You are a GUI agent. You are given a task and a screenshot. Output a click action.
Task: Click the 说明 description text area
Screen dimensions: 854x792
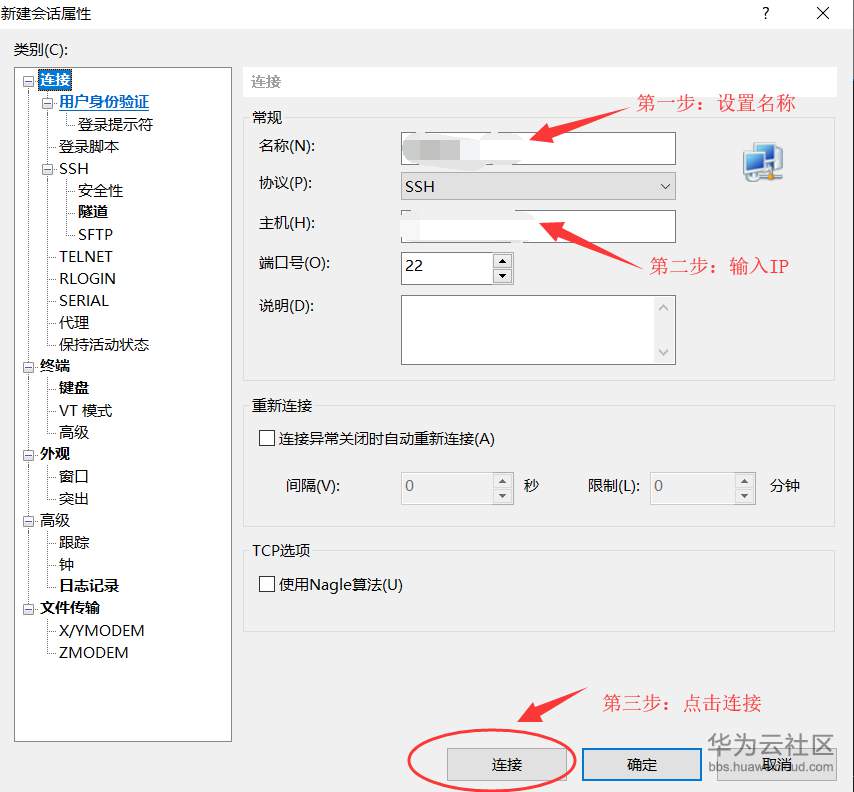[538, 330]
